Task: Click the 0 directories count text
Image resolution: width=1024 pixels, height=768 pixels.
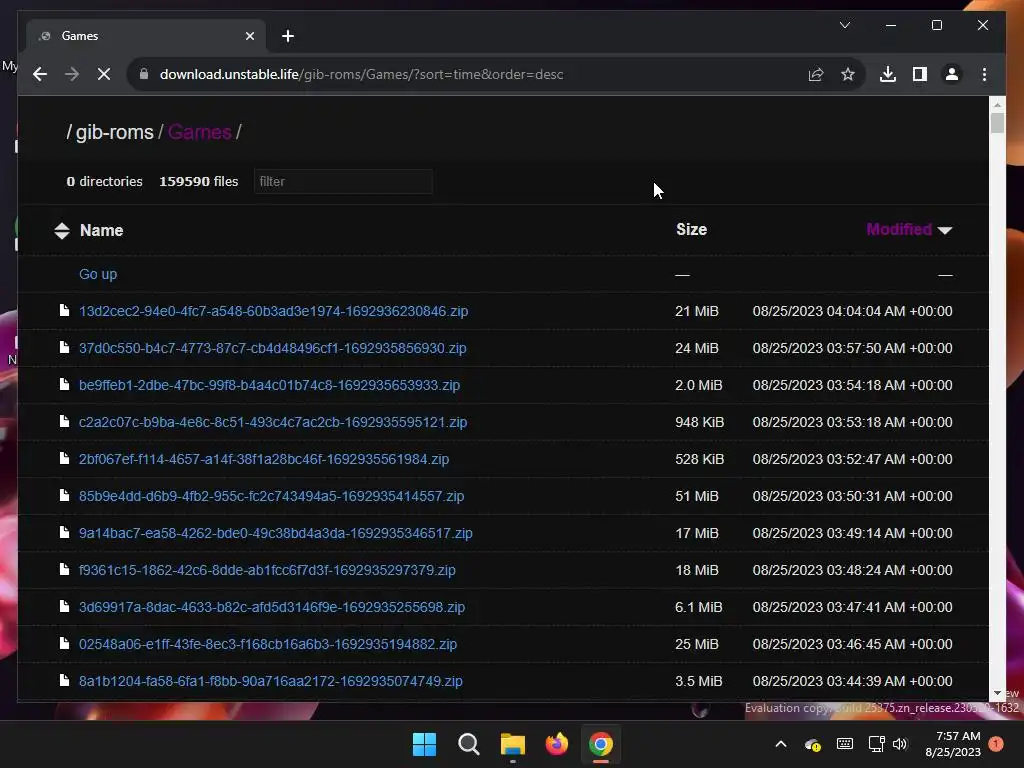Action: point(104,182)
